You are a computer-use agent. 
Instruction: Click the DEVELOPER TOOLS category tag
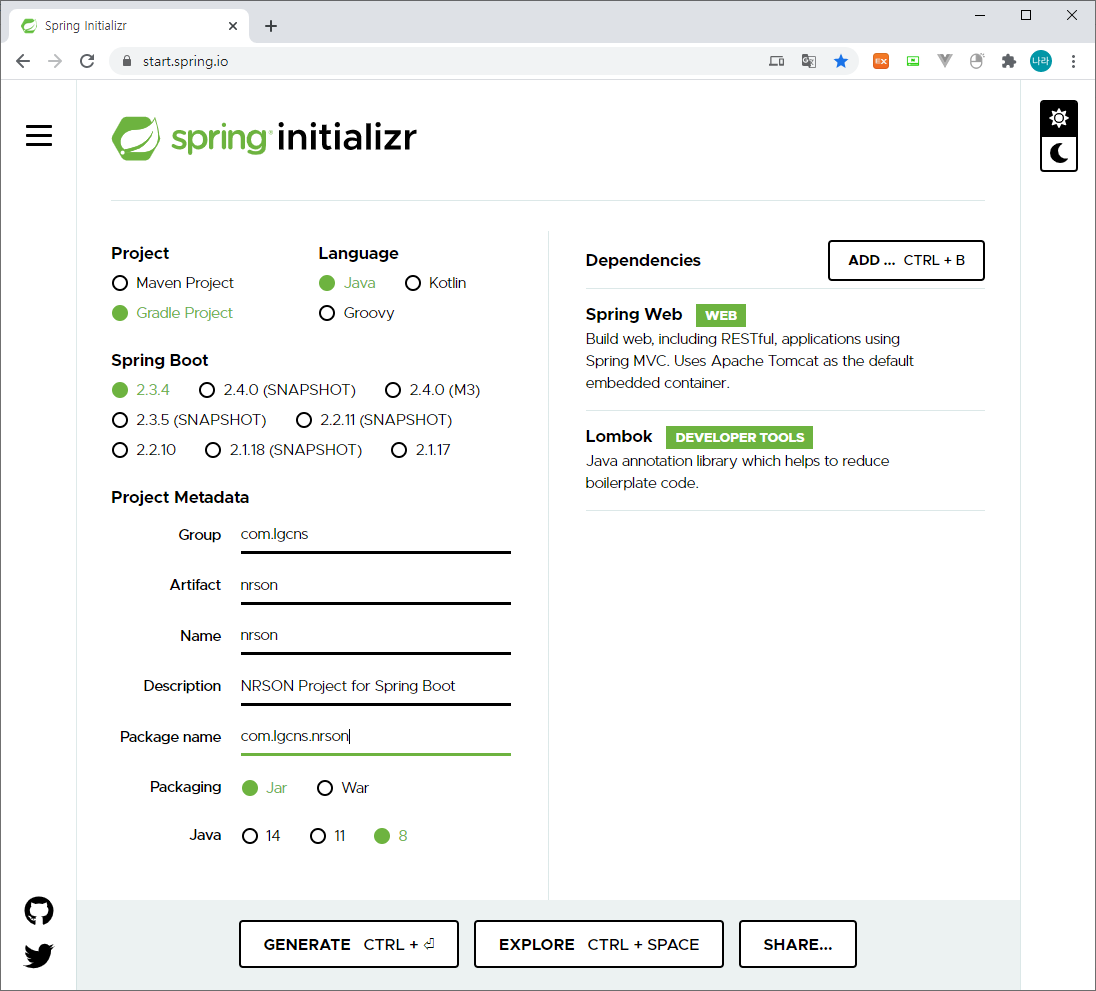pos(739,437)
